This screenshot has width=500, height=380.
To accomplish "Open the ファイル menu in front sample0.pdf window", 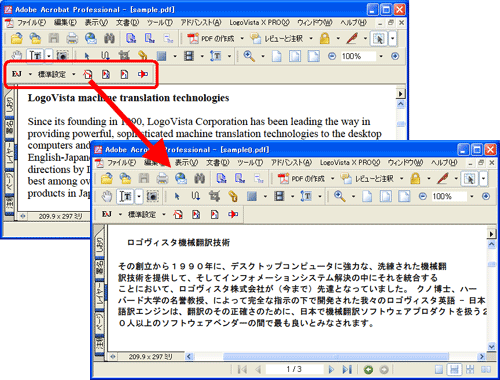I will pos(121,163).
